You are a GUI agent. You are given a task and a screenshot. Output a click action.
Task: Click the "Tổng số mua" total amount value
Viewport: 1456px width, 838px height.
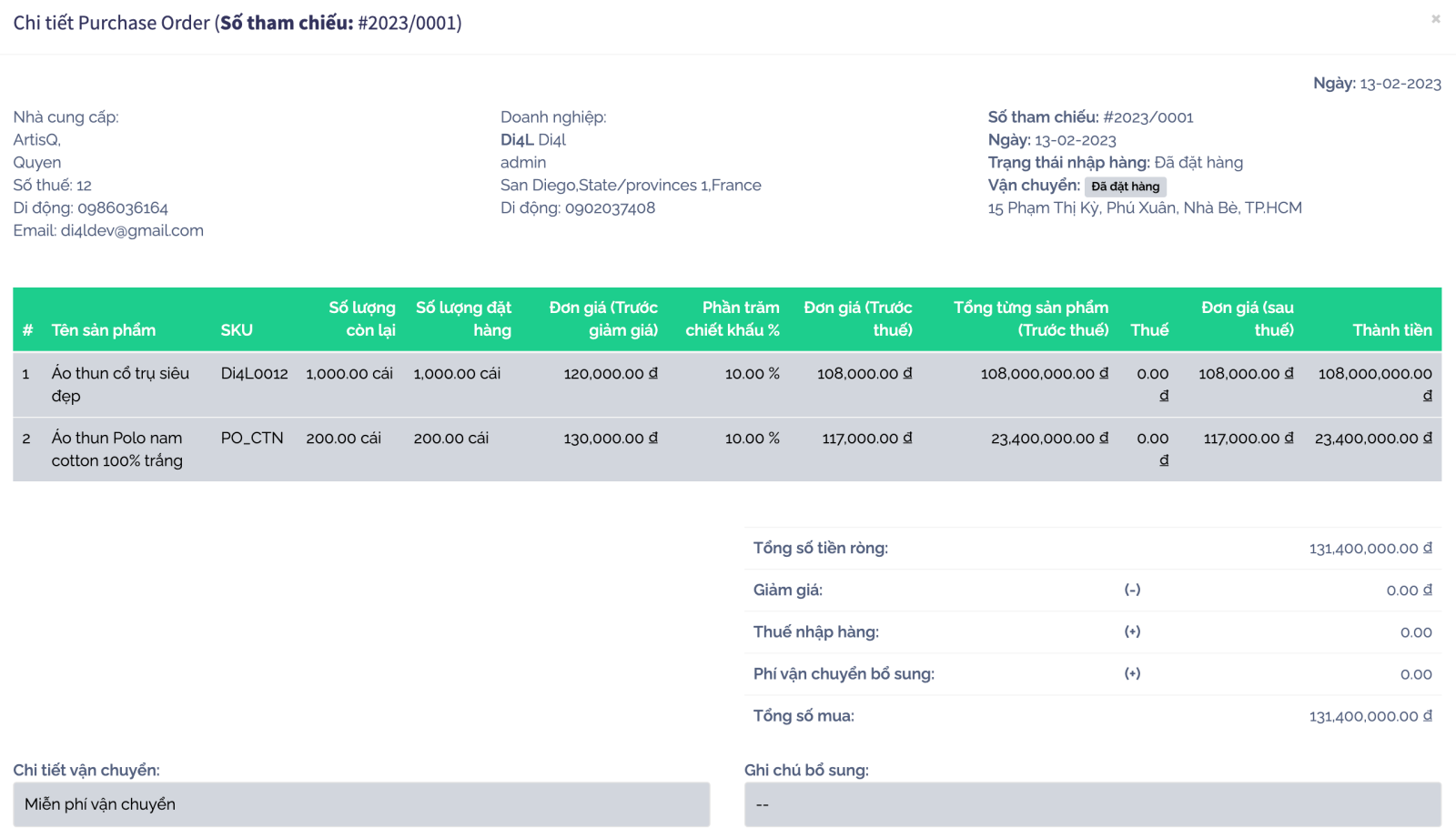point(1370,716)
